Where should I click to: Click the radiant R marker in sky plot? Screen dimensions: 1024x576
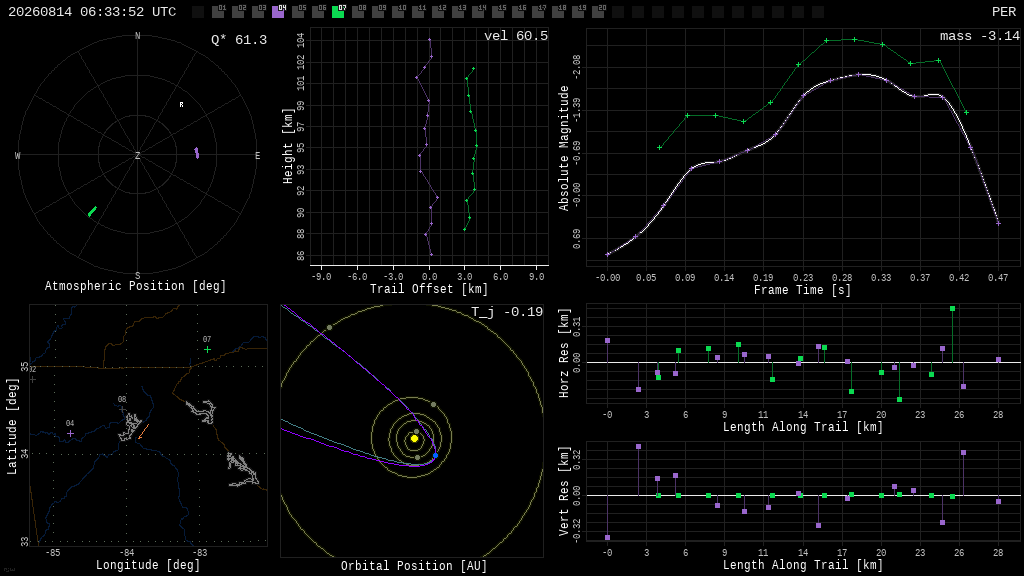click(x=182, y=104)
